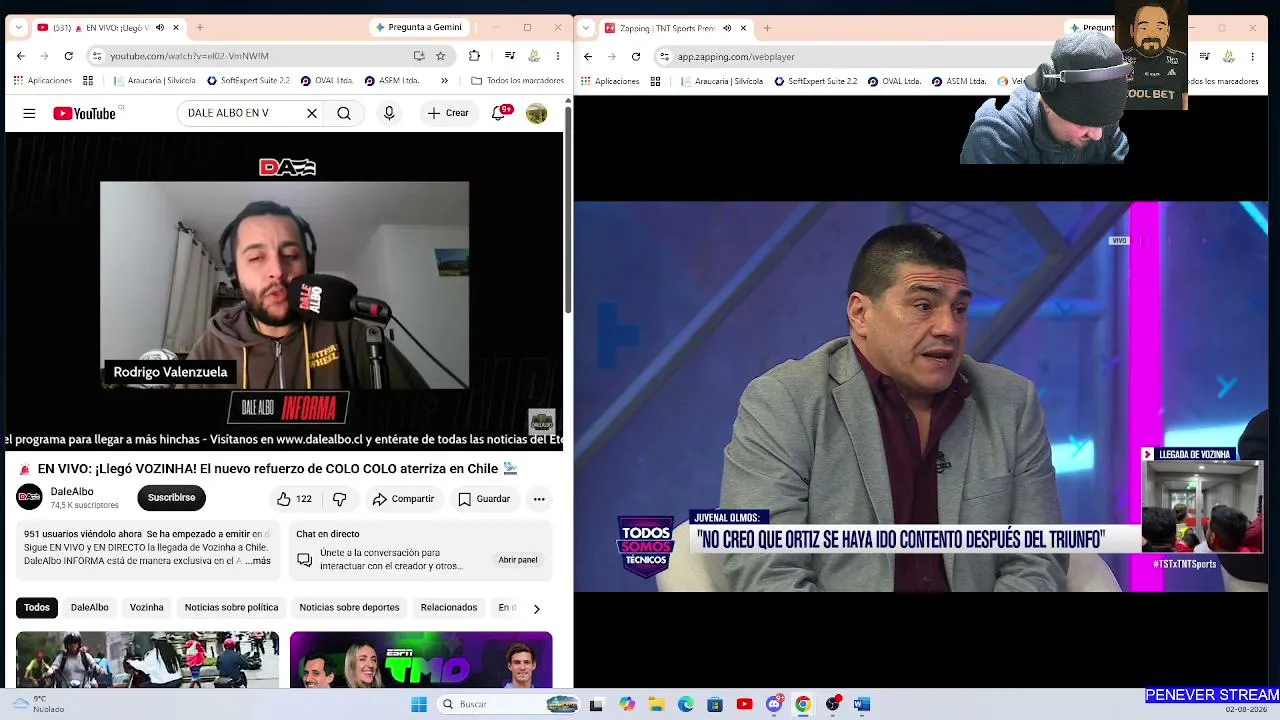Bookmark the YouTube page with the star icon
This screenshot has height=720, width=1280.
click(x=440, y=56)
